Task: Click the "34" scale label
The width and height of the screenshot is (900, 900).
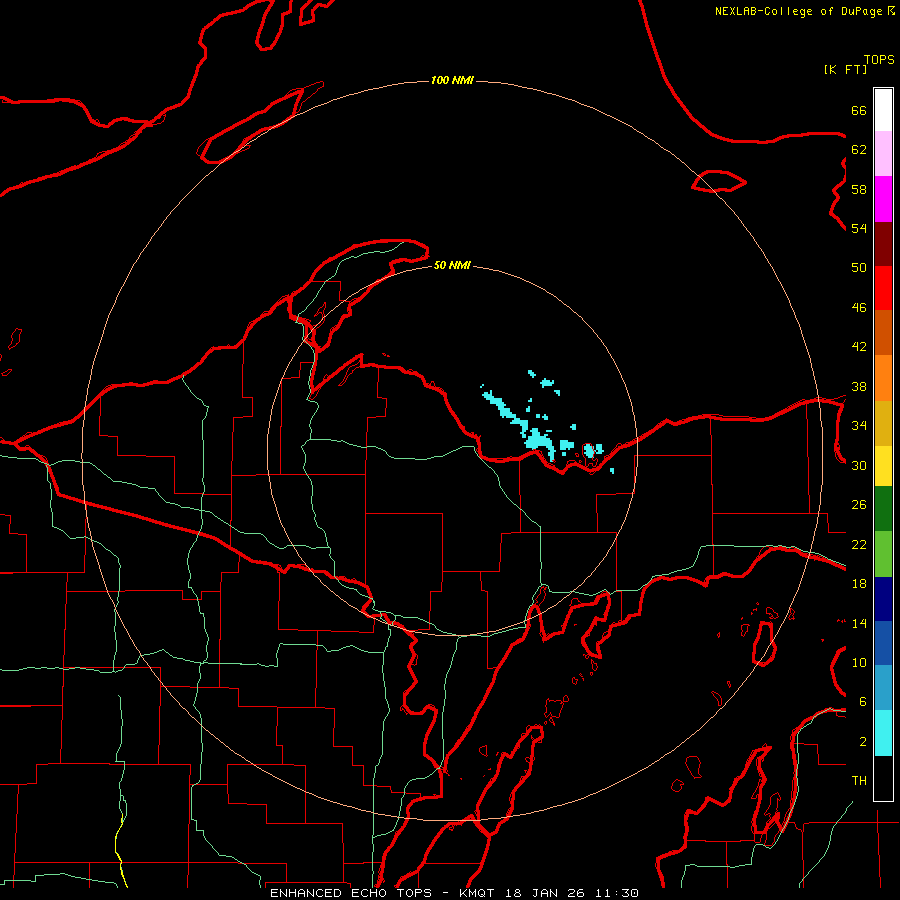Action: (x=859, y=426)
